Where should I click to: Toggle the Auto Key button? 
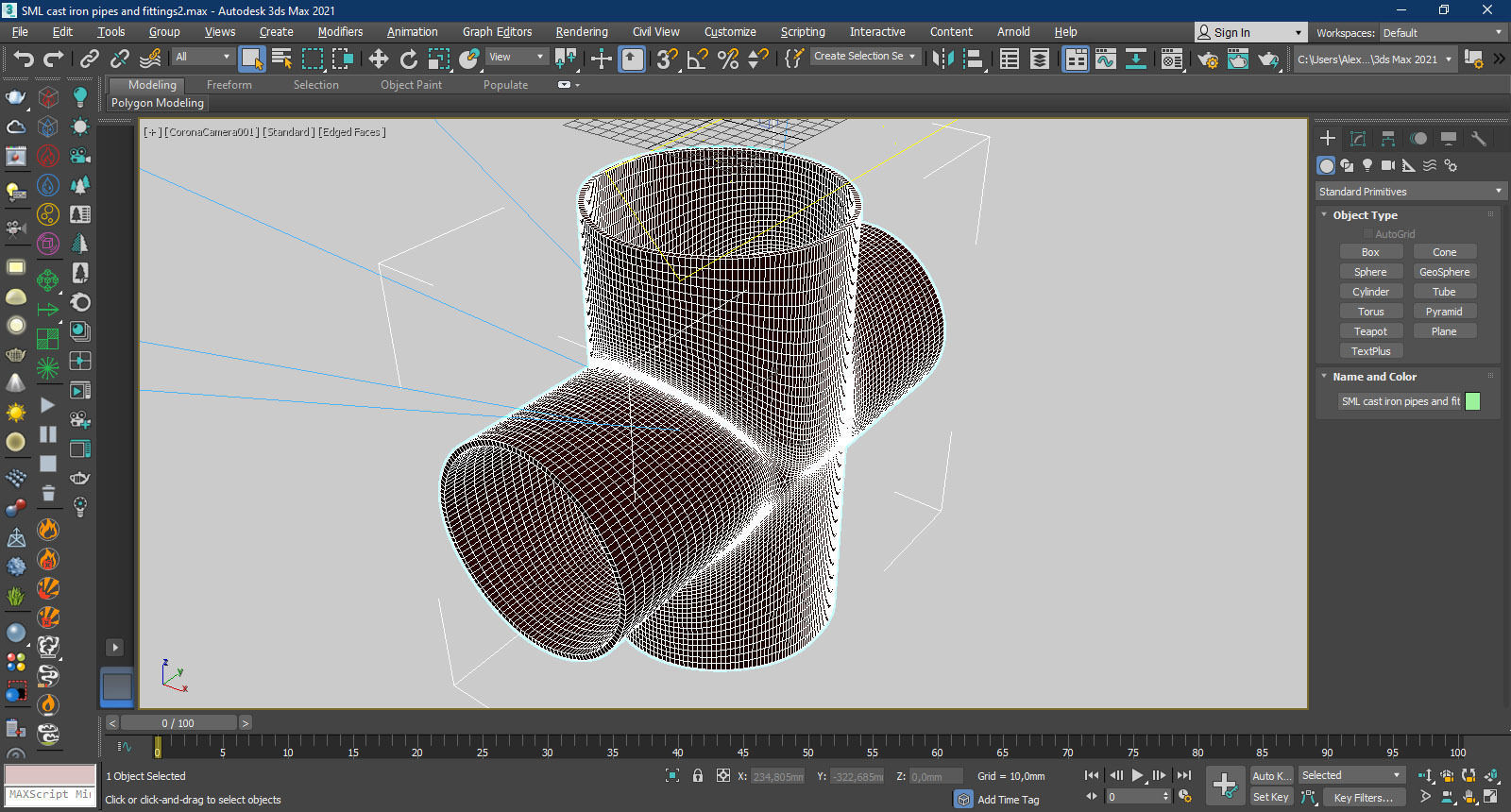(x=1271, y=775)
